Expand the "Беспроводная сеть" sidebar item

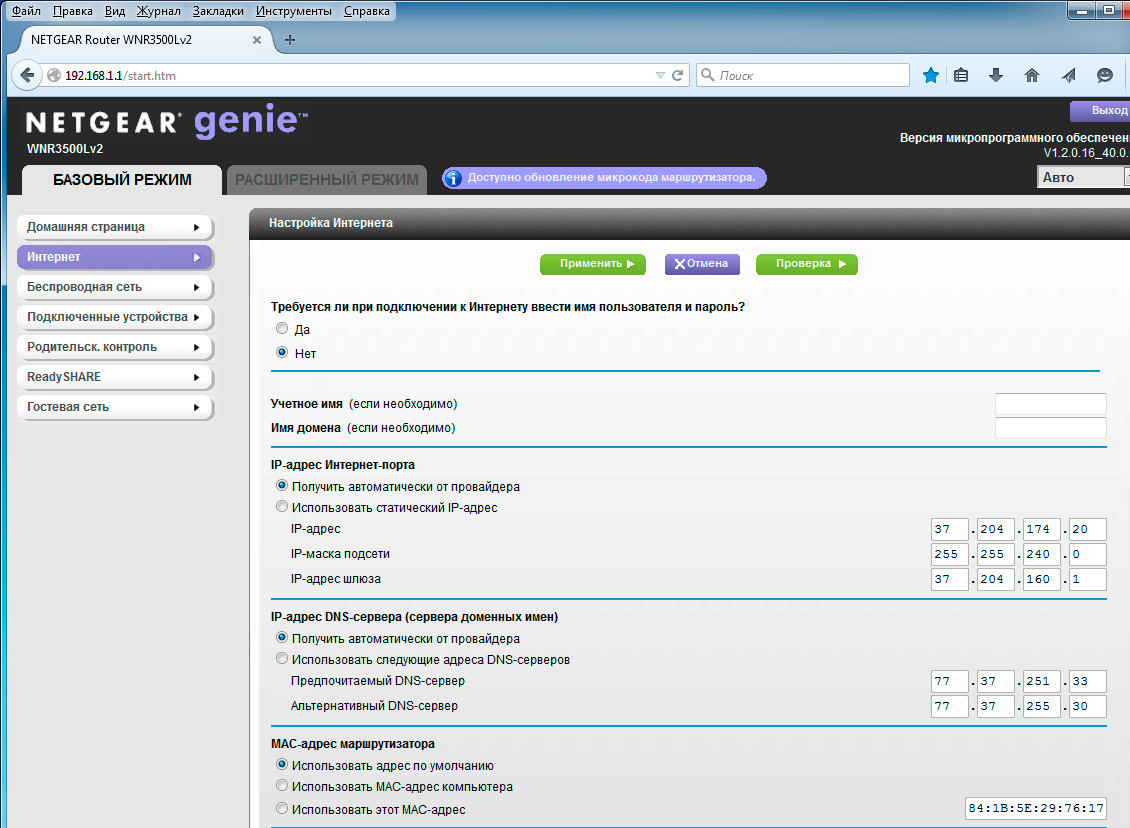point(115,287)
